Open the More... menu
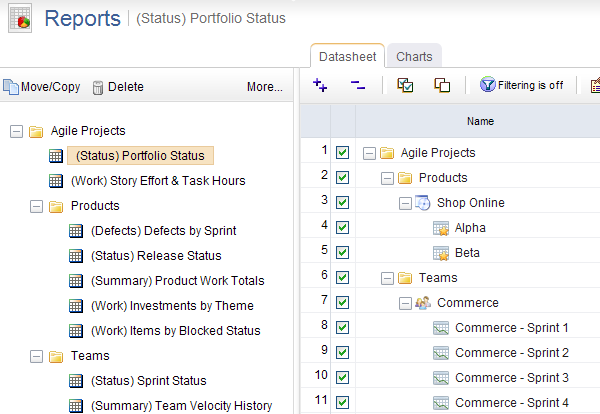Viewport: 600px width, 414px height. tap(265, 87)
